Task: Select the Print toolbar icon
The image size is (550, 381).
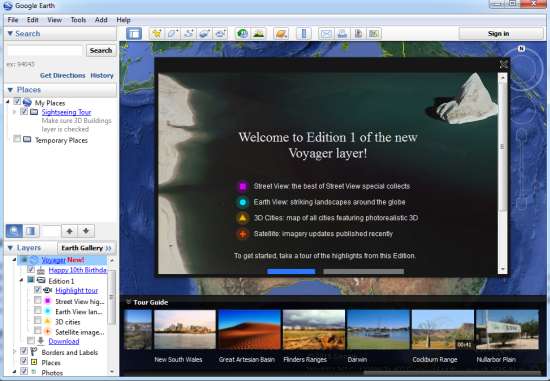Action: tap(342, 34)
